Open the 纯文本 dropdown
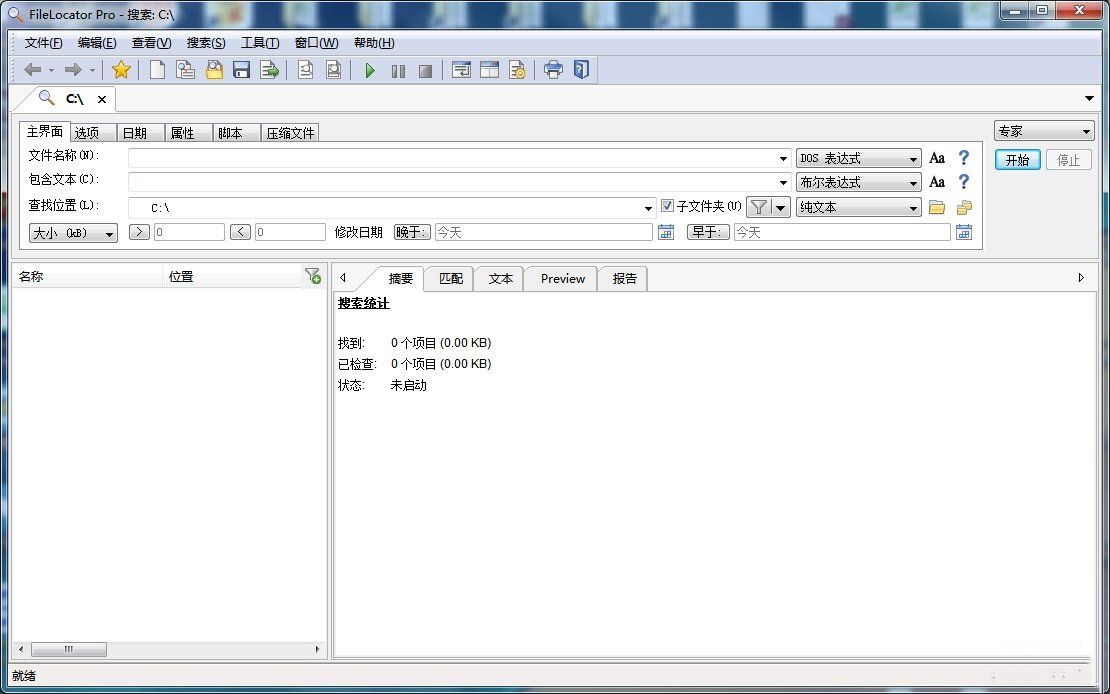This screenshot has height=694, width=1110. click(x=859, y=207)
